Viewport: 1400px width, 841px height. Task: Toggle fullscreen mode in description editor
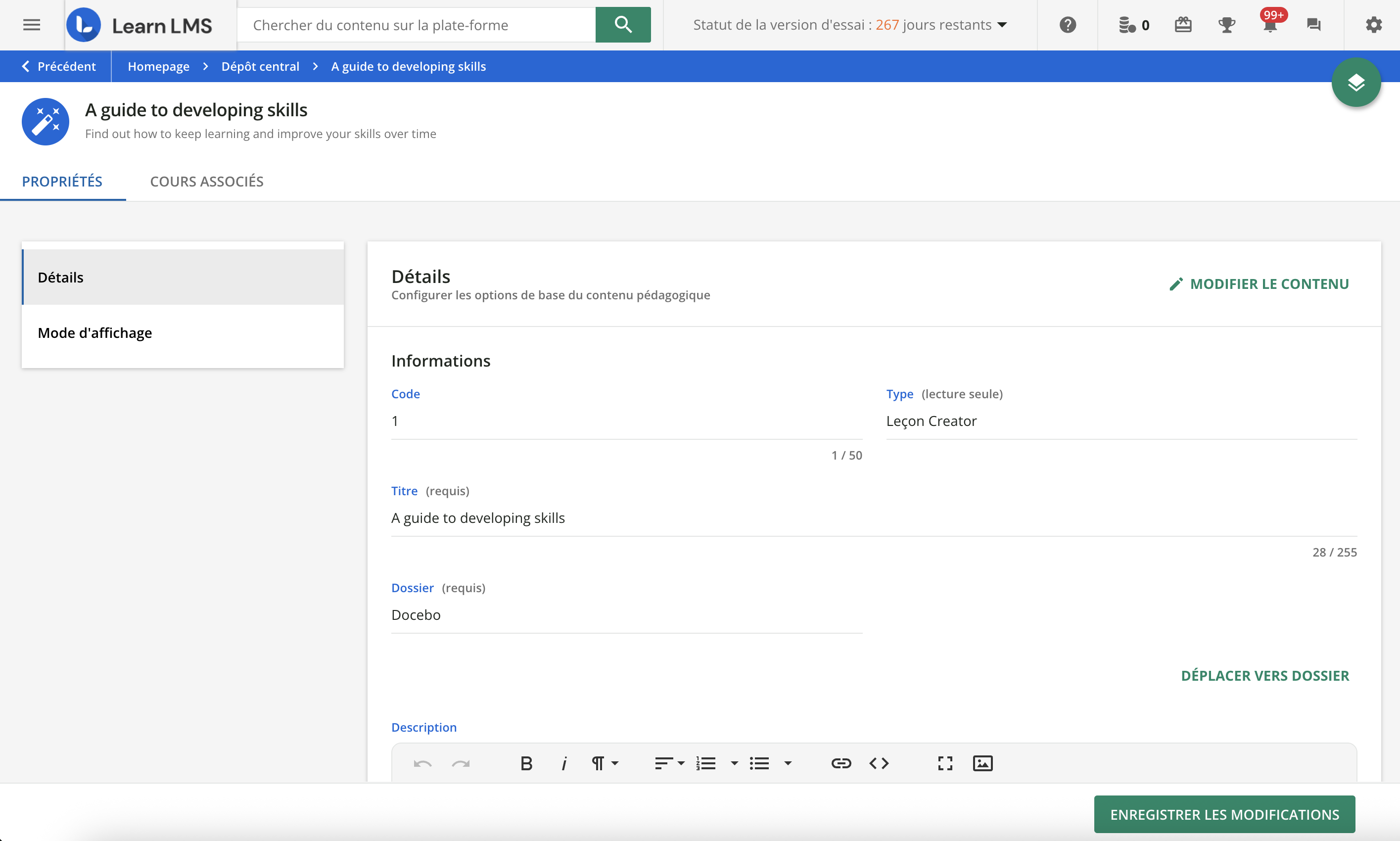944,763
